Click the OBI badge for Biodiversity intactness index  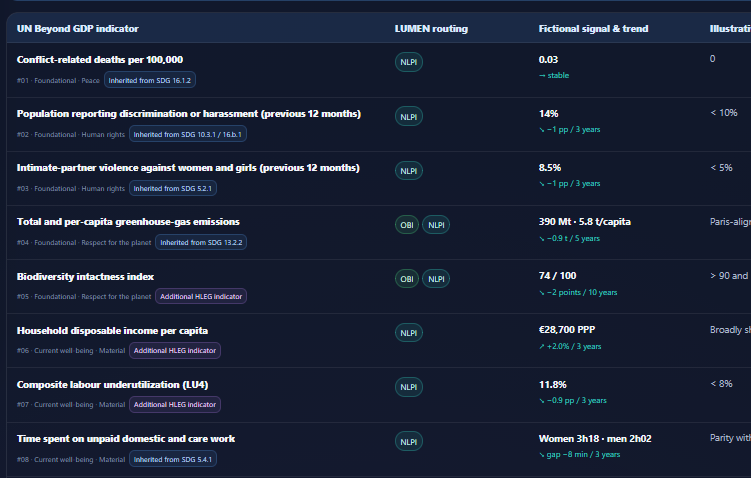(x=407, y=279)
